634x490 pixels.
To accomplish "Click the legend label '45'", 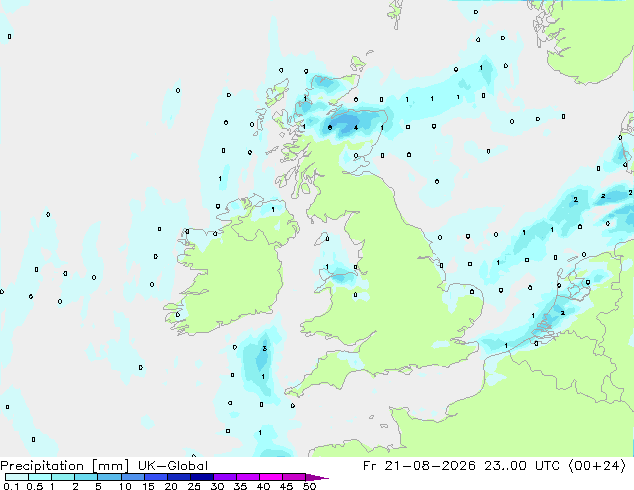I will [286, 486].
